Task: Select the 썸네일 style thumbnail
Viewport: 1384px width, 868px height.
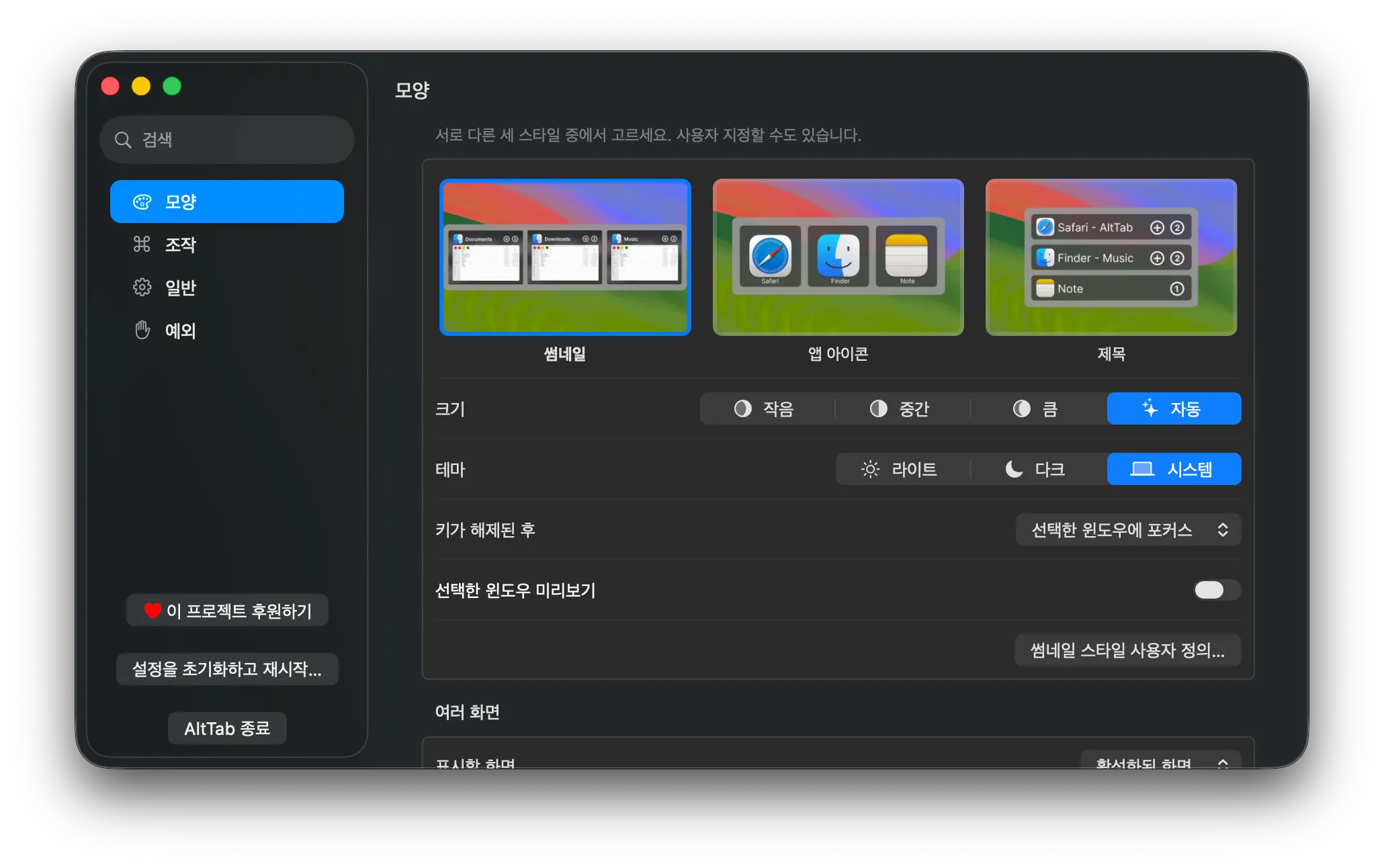Action: (565, 257)
